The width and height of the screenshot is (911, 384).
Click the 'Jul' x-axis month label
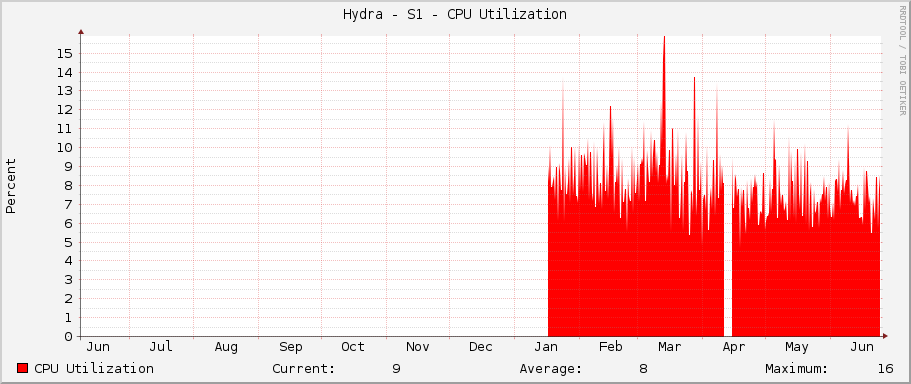(x=161, y=347)
